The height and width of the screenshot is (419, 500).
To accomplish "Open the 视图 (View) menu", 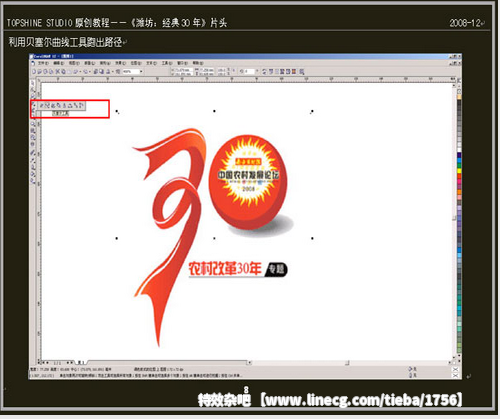I will click(74, 63).
